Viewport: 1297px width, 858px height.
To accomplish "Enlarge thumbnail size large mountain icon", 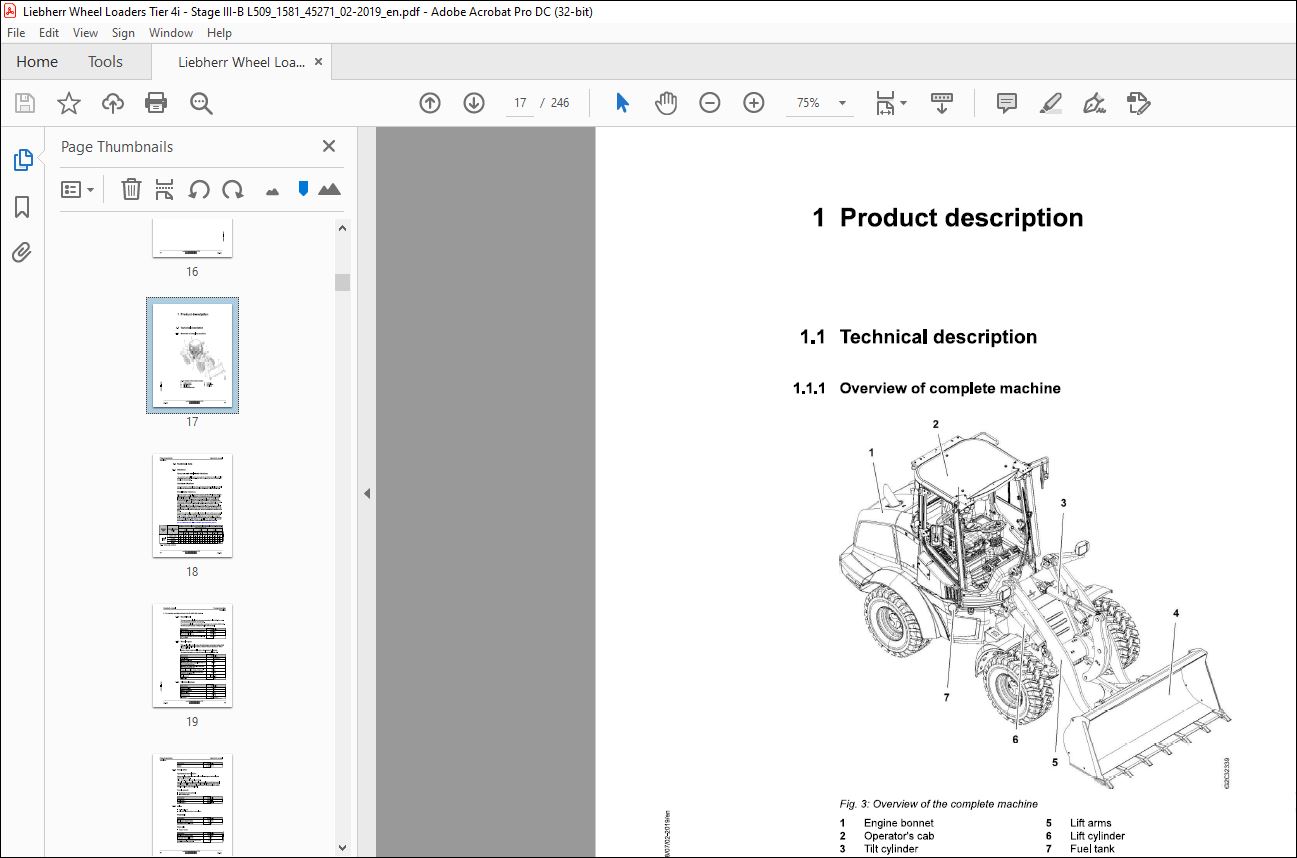I will tap(329, 189).
